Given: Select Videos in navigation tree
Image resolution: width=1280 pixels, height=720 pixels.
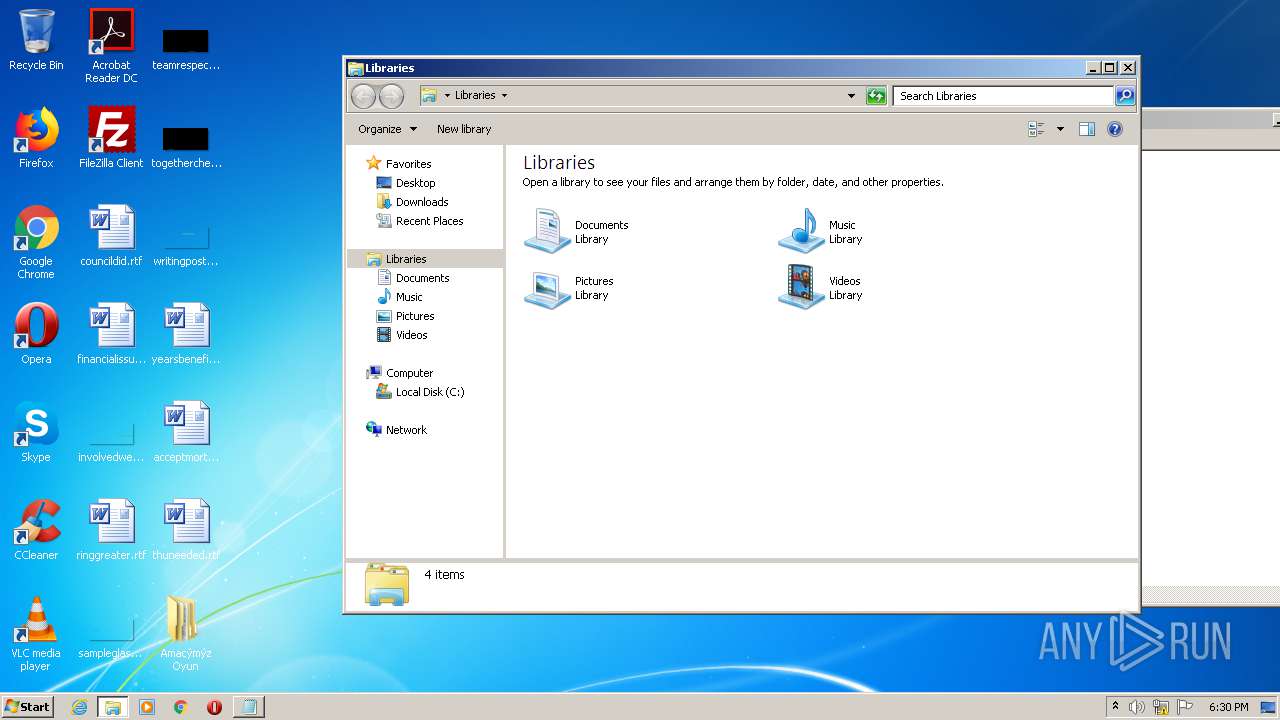Looking at the screenshot, I should (402, 335).
